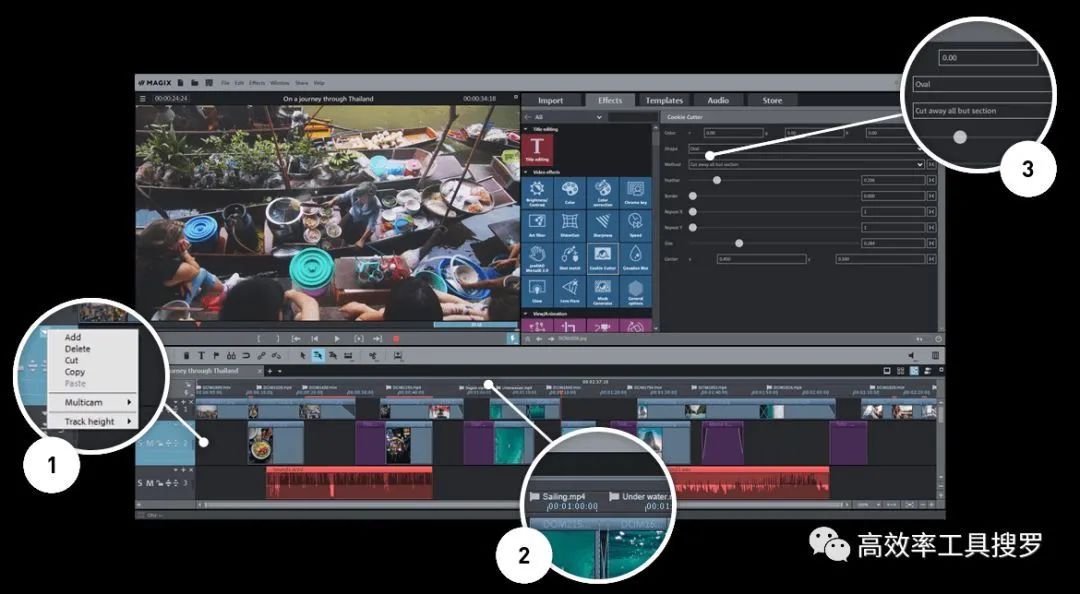Select the Chroma key video effect
This screenshot has height=594, width=1080.
coord(634,192)
